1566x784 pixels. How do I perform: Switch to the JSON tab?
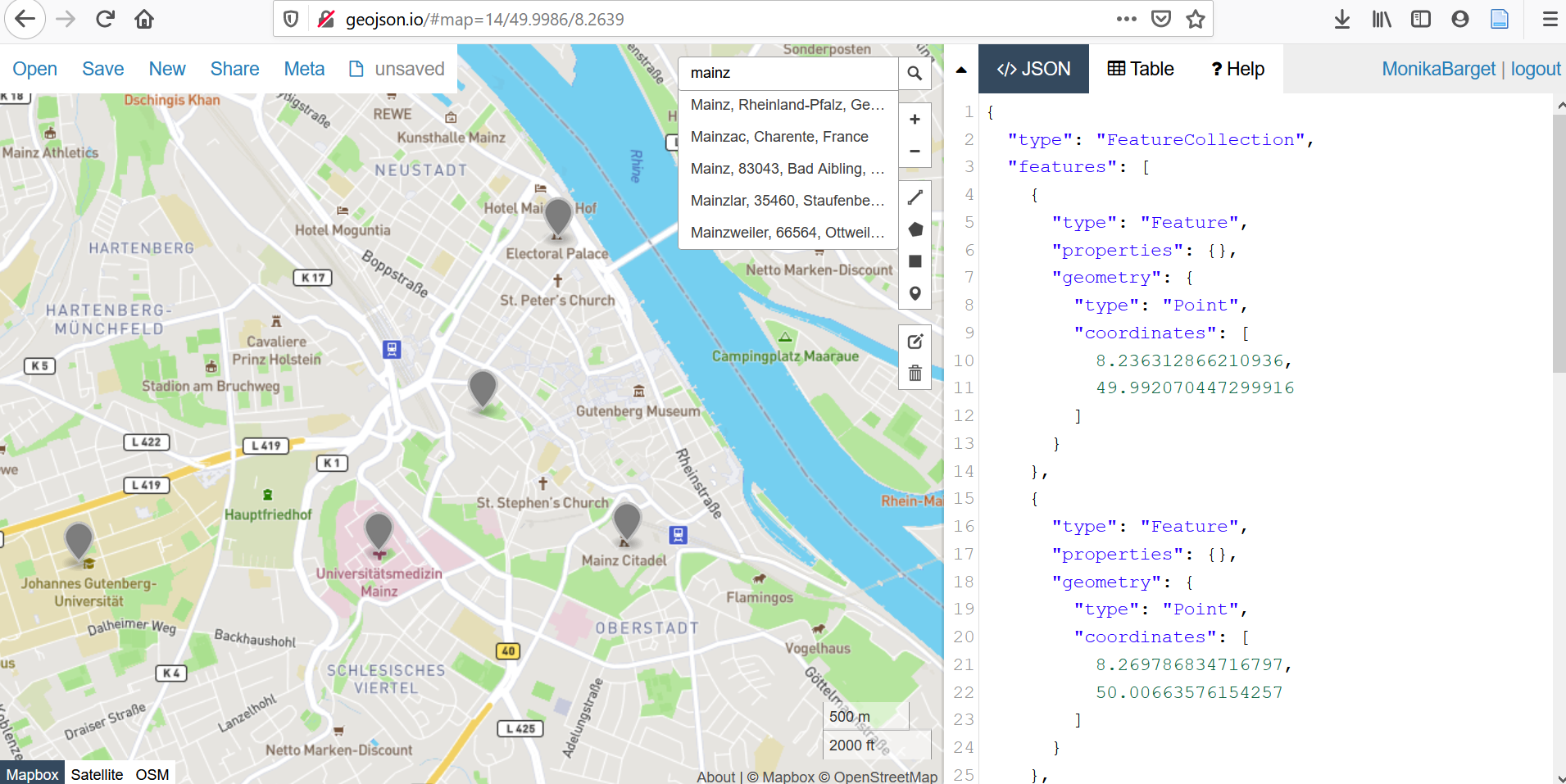point(1033,69)
